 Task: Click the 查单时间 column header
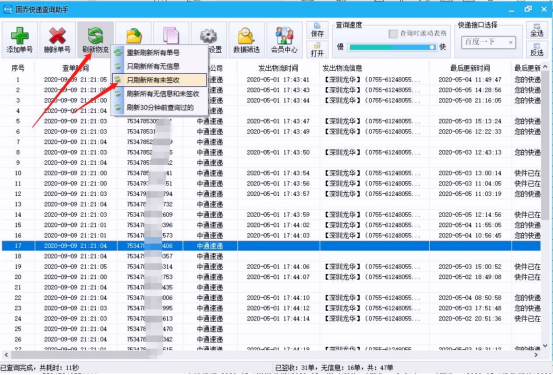coord(76,68)
